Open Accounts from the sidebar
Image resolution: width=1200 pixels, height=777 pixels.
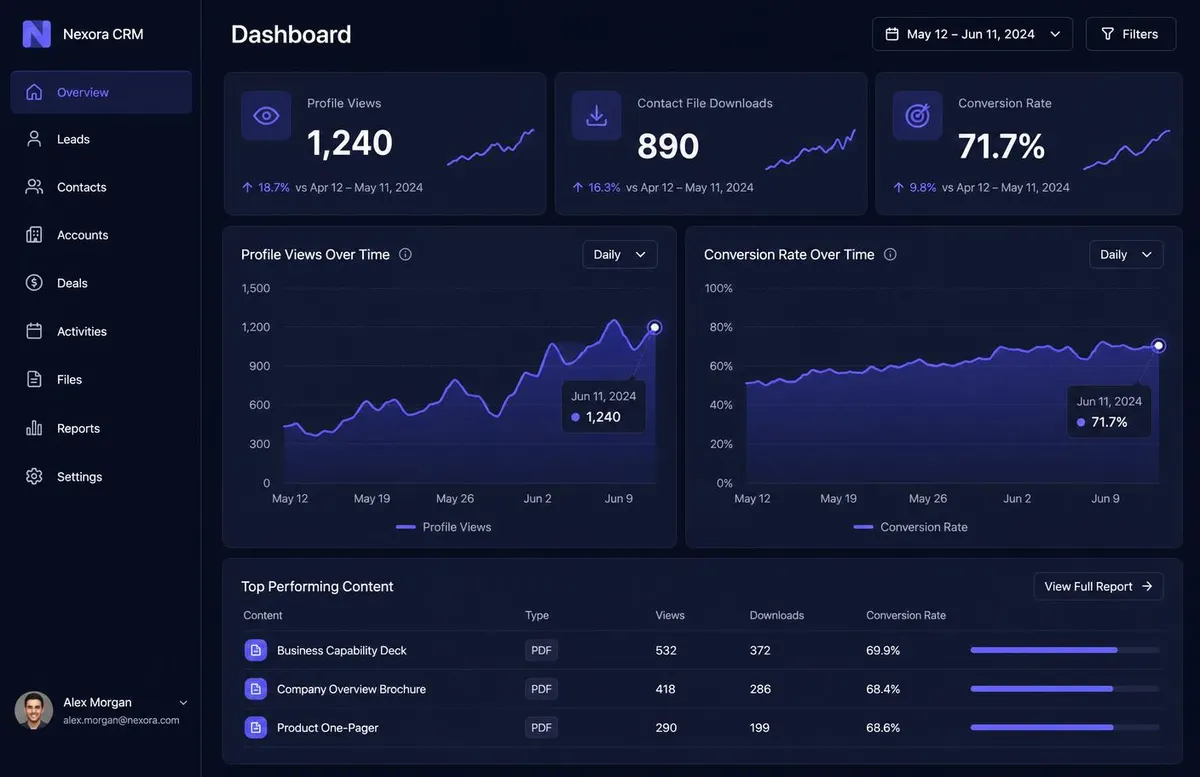tap(101, 235)
